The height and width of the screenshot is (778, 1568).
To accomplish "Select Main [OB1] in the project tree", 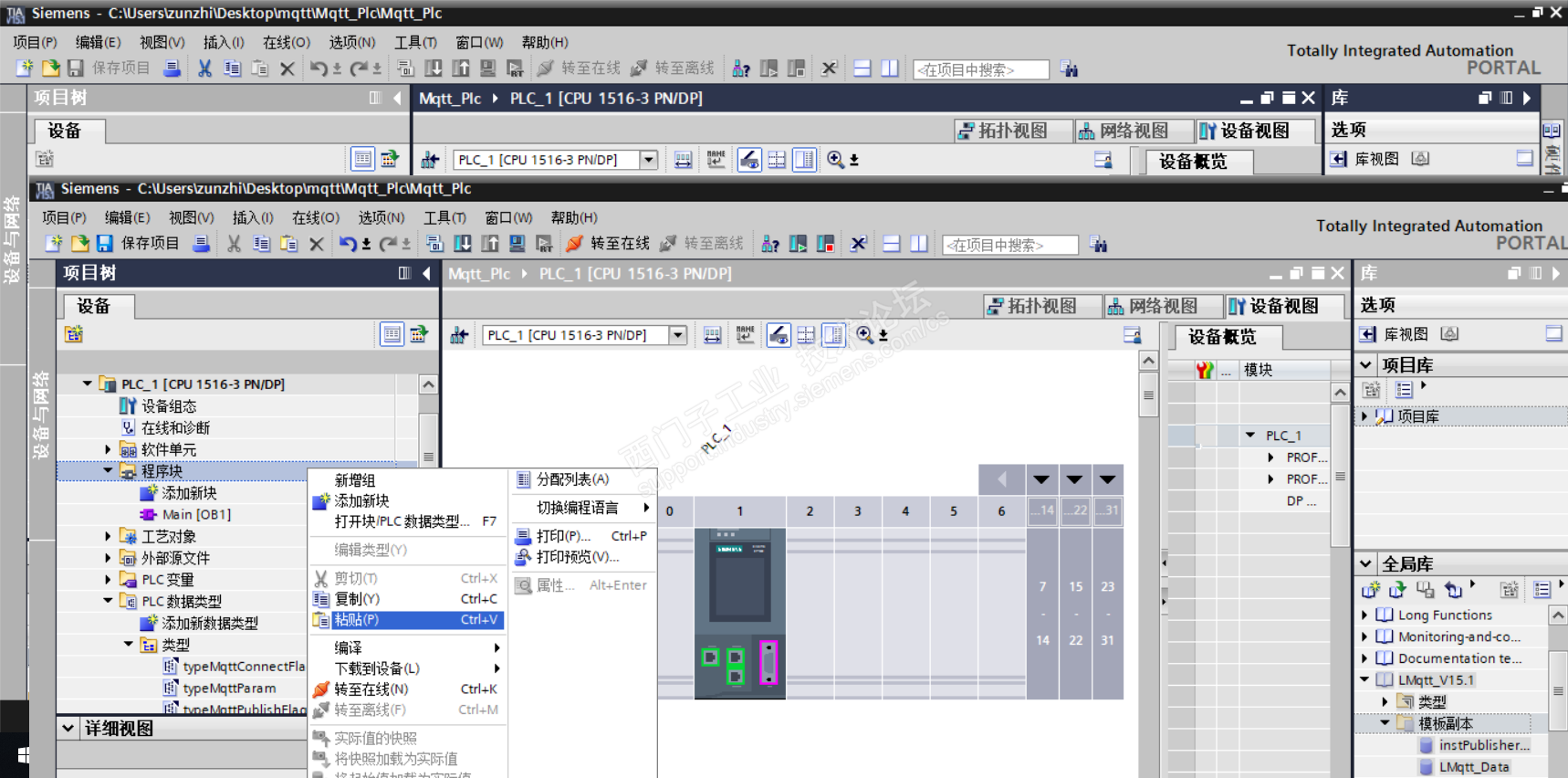I will pos(196,514).
